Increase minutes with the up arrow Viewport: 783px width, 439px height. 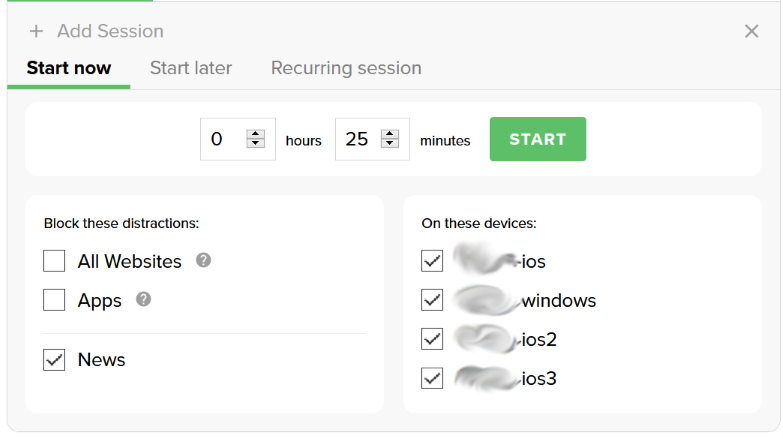point(390,134)
